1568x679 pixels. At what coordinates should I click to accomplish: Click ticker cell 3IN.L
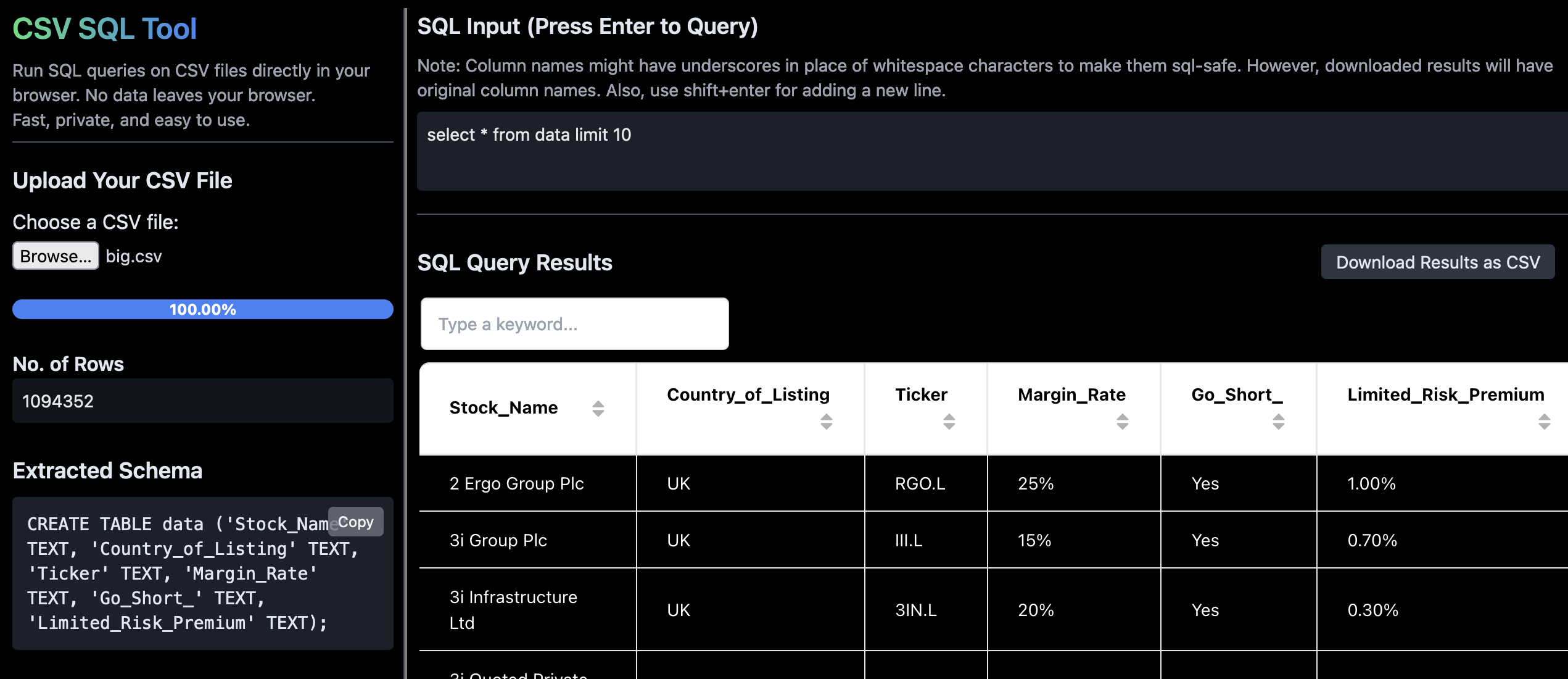click(915, 610)
